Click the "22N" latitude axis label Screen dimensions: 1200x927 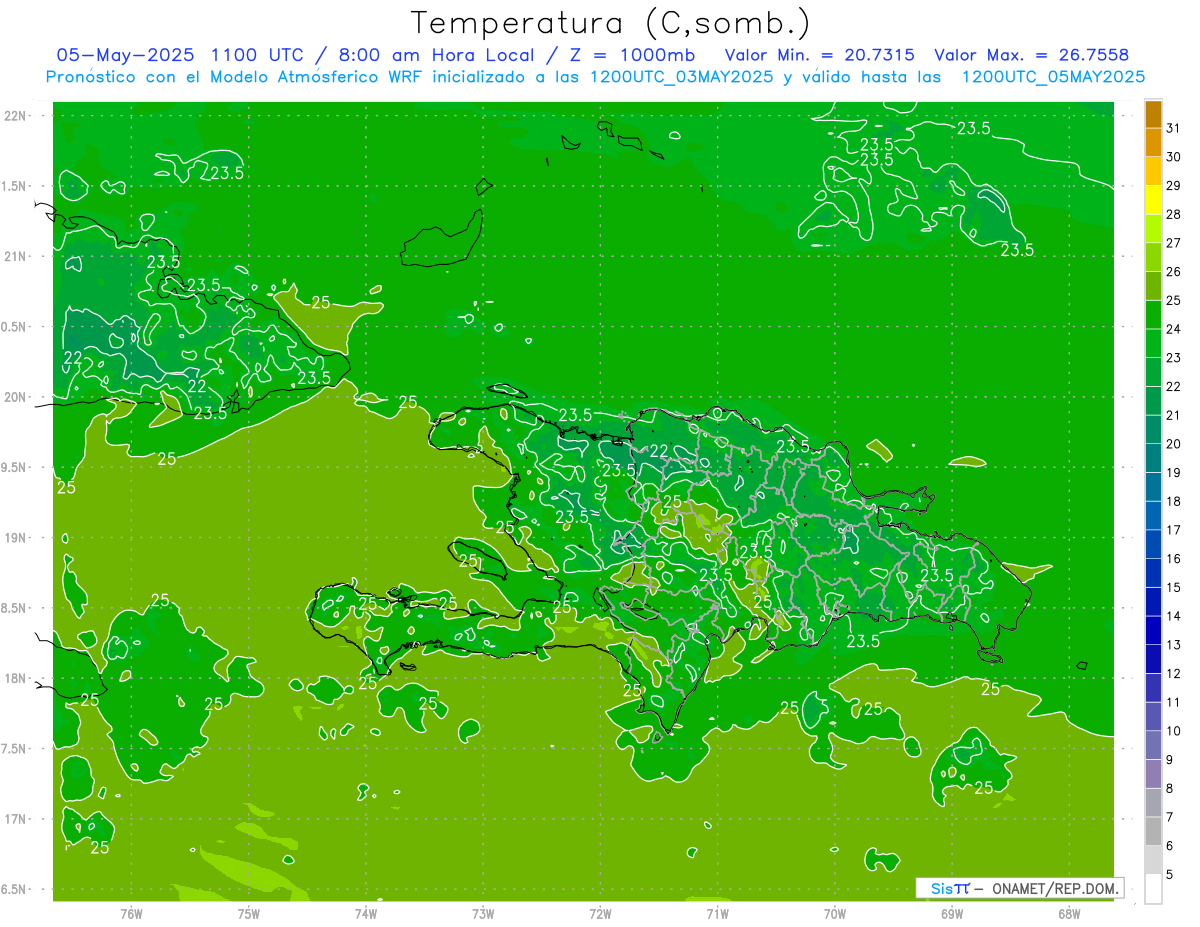(15, 116)
